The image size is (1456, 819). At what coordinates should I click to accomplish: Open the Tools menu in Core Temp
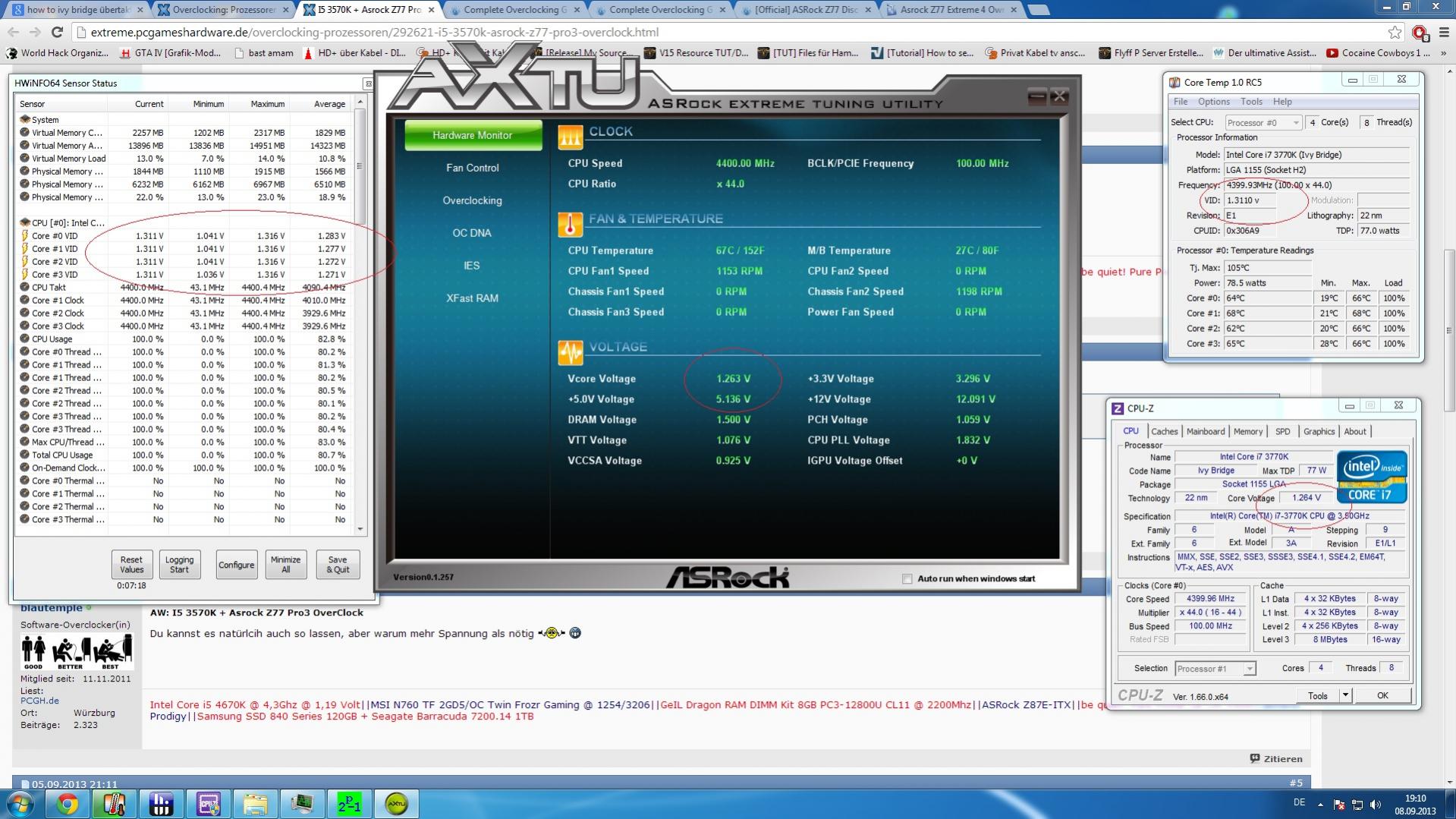tap(1251, 102)
